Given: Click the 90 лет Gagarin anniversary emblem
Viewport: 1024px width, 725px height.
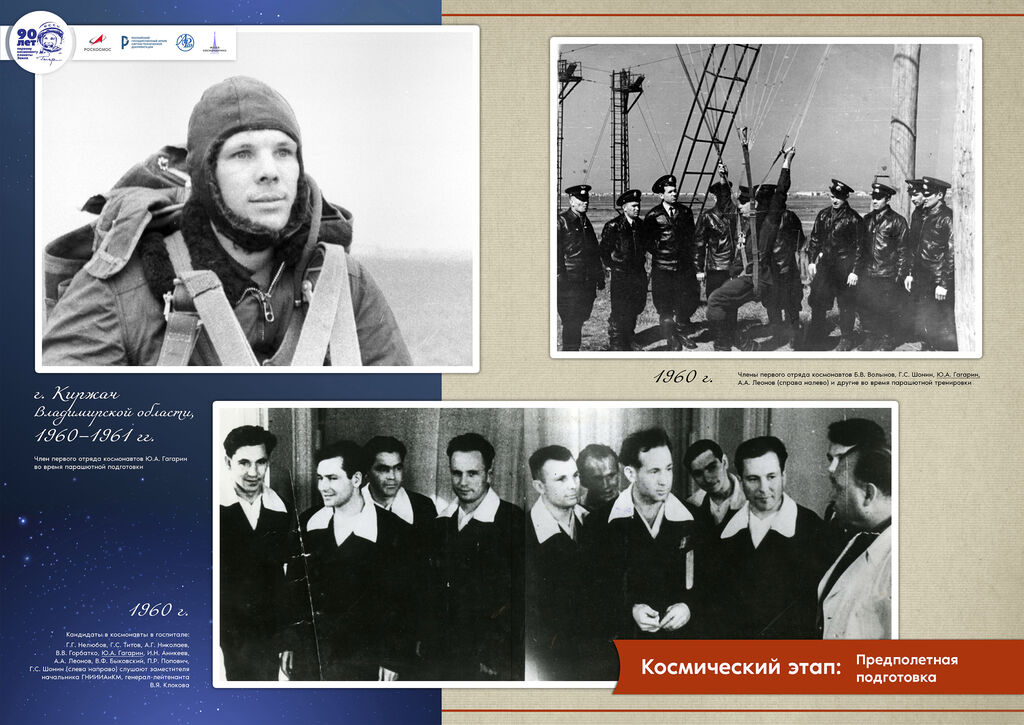Looking at the screenshot, I should 38,42.
